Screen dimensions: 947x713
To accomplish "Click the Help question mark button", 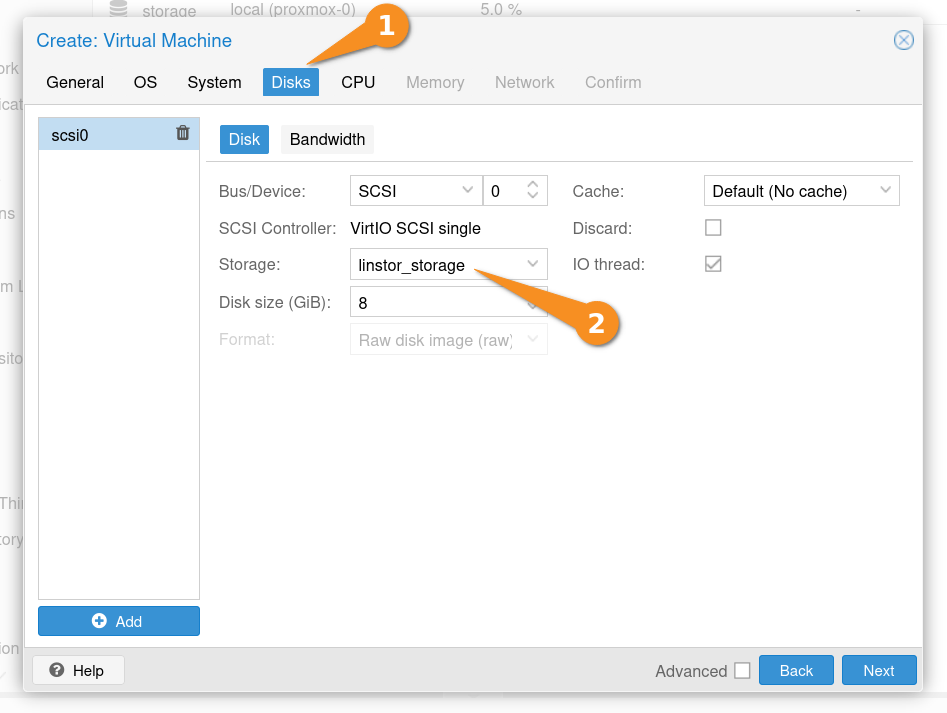I will click(79, 670).
